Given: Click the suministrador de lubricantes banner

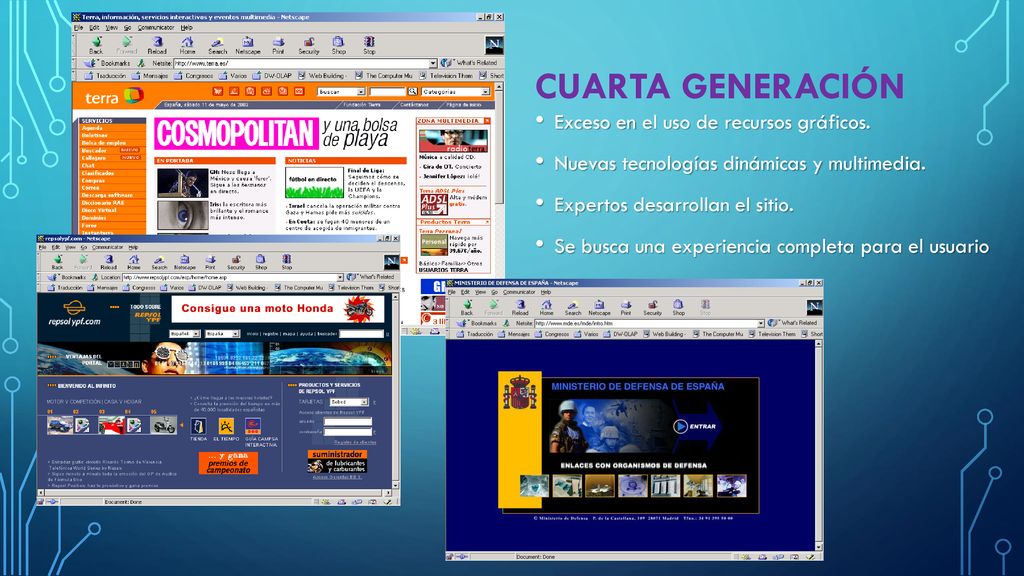Looking at the screenshot, I should point(337,461).
